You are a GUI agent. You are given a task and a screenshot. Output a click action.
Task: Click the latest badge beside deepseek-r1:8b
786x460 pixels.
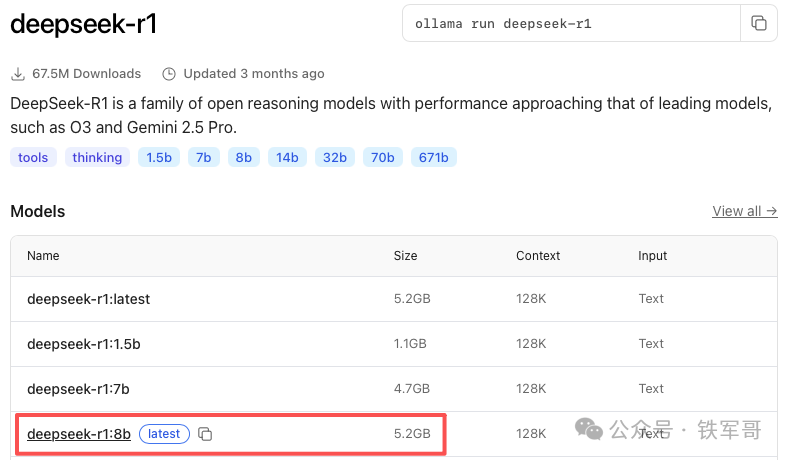(x=164, y=434)
